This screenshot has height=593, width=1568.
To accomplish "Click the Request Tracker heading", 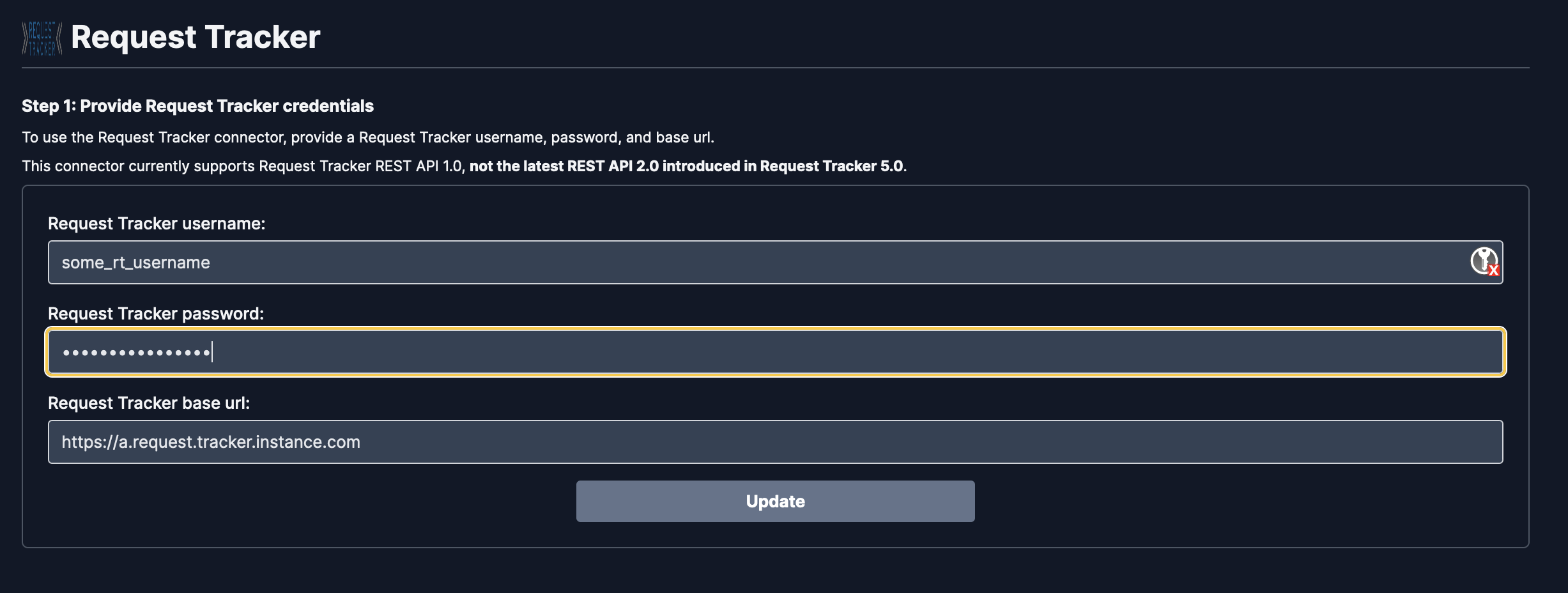I will click(195, 36).
